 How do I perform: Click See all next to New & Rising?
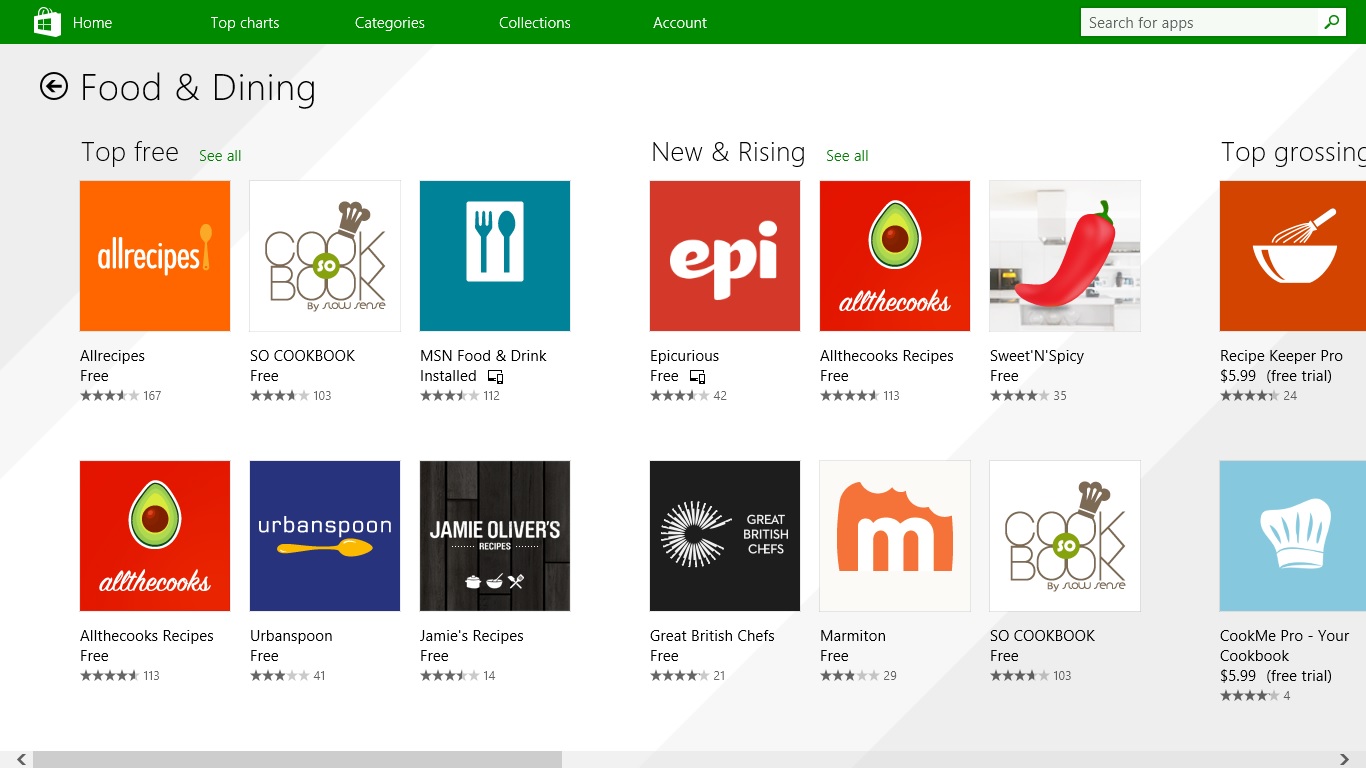click(x=847, y=156)
